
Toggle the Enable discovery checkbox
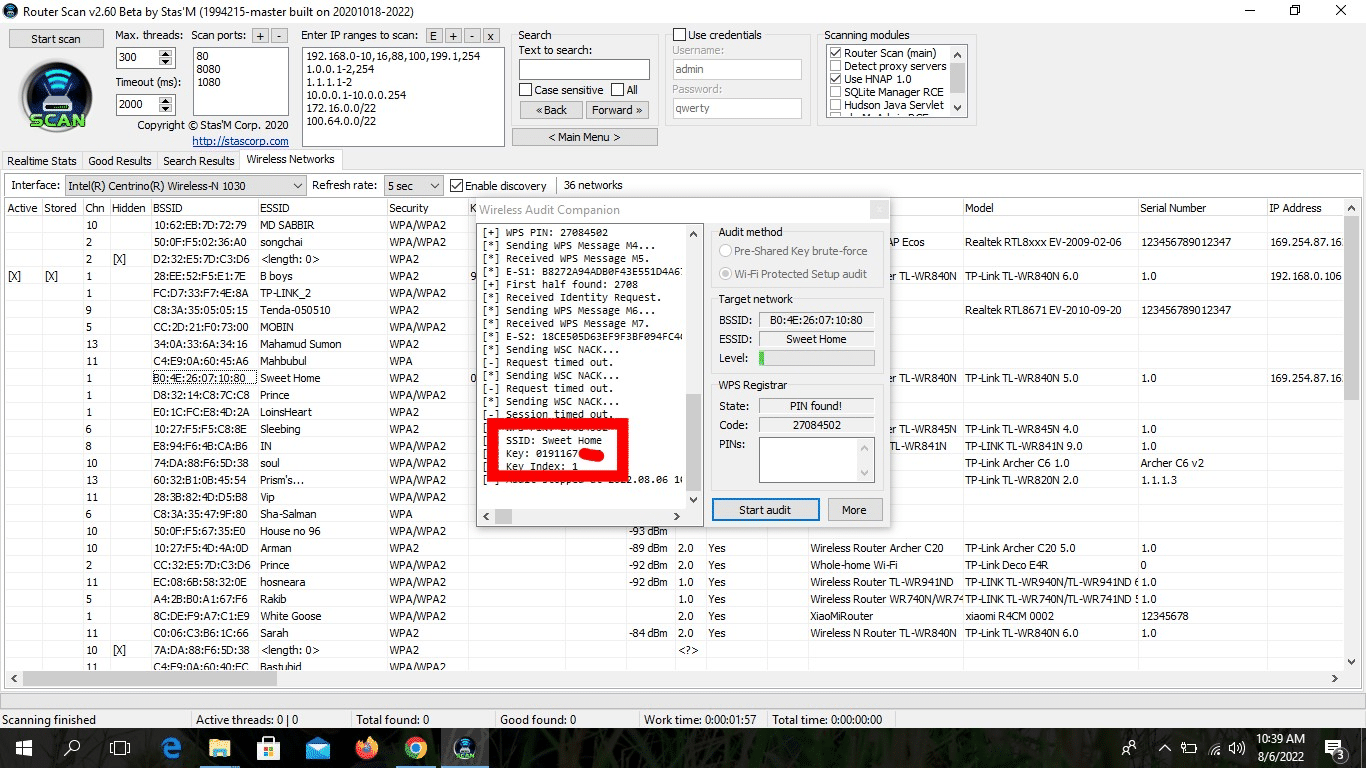[457, 186]
